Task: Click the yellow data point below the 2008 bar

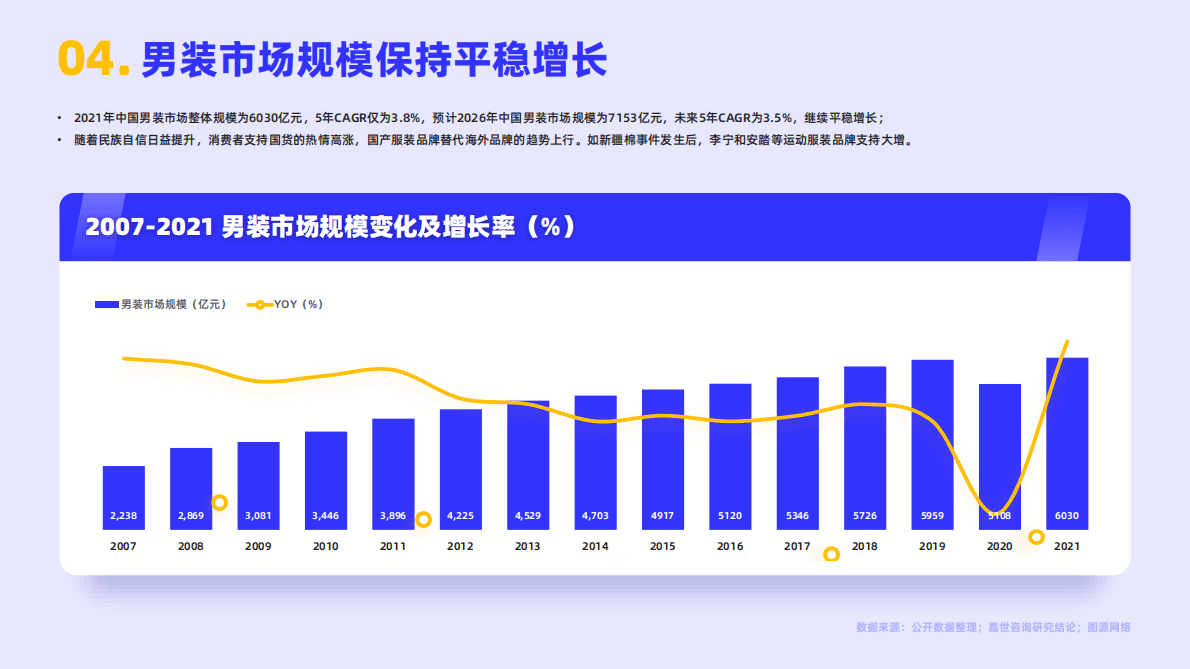Action: click(x=220, y=501)
